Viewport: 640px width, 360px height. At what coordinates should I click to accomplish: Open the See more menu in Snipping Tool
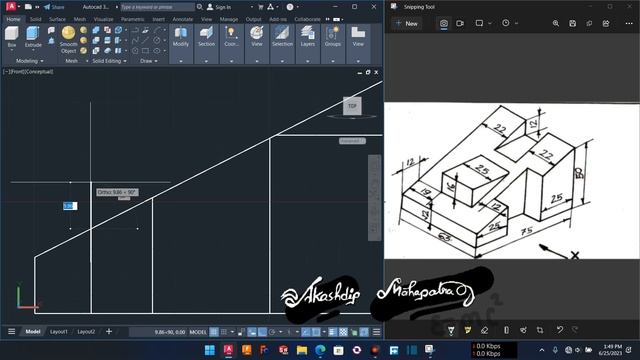click(x=629, y=23)
